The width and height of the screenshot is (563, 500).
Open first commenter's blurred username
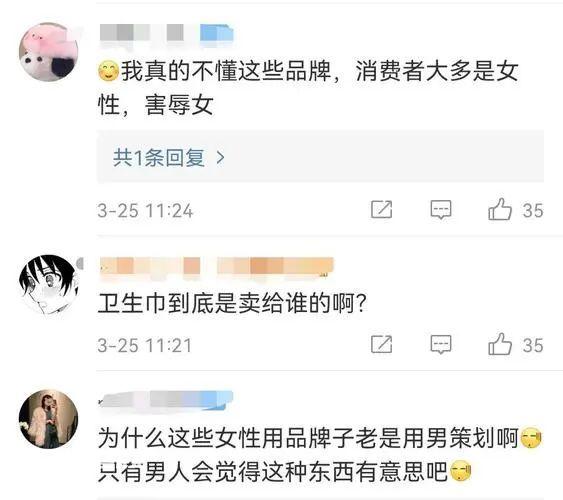point(166,34)
